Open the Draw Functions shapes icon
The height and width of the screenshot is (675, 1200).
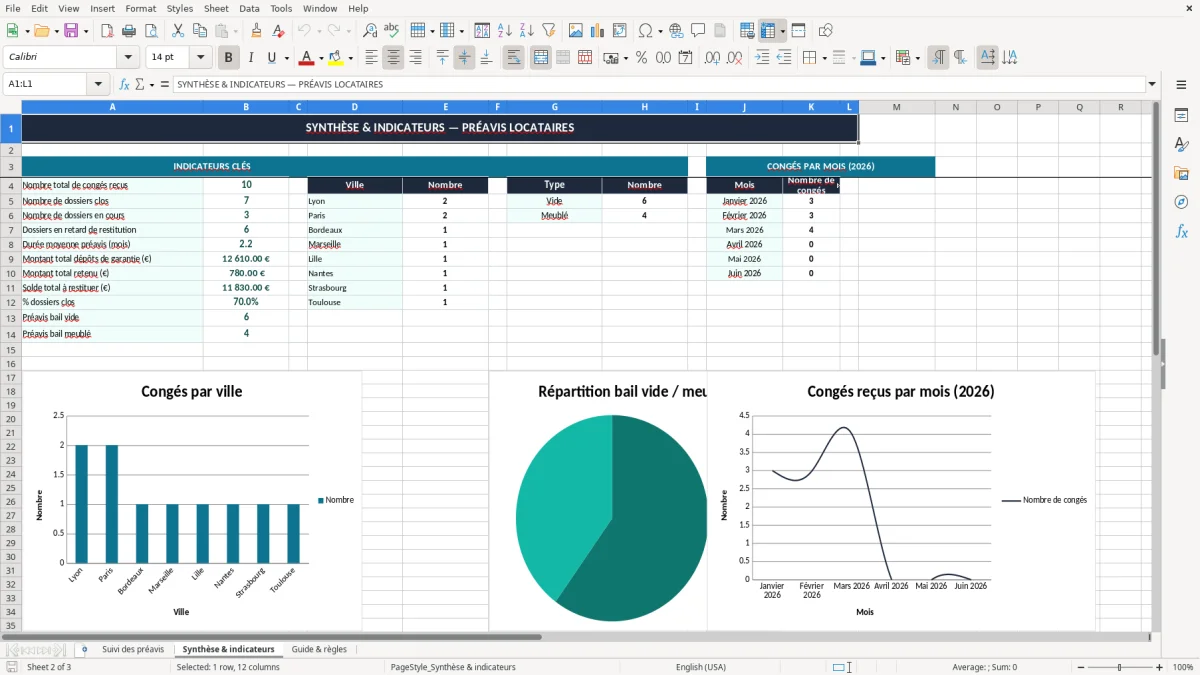pyautogui.click(x=826, y=31)
